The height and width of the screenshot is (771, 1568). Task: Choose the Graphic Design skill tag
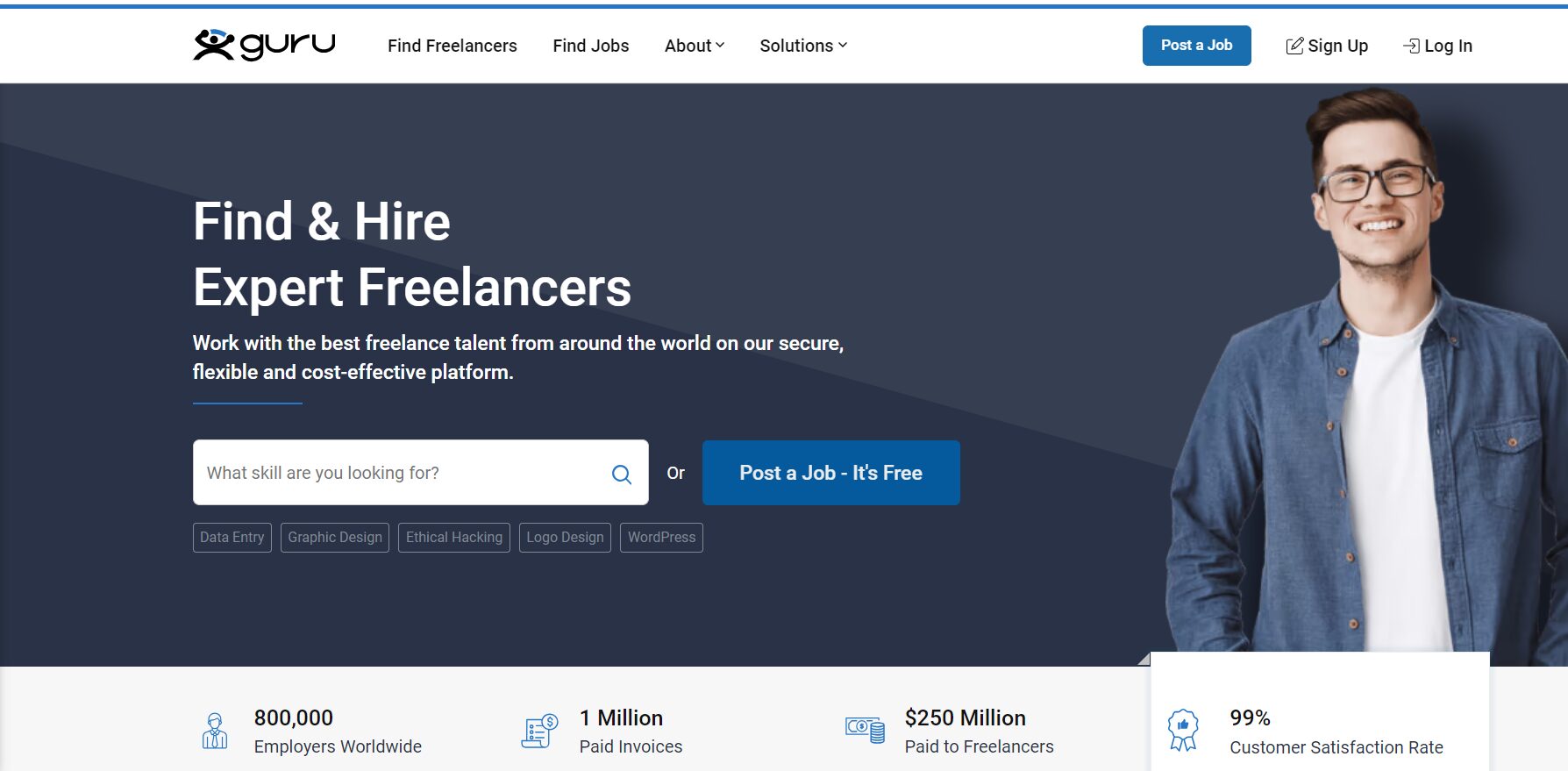pos(334,538)
